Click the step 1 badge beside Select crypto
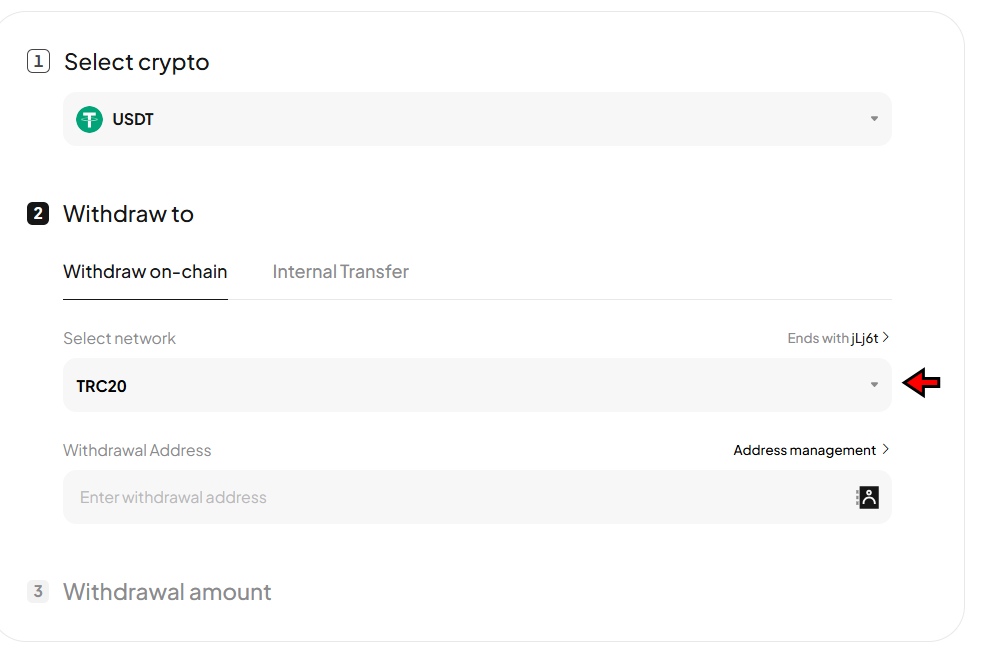The width and height of the screenshot is (991, 651). click(38, 61)
